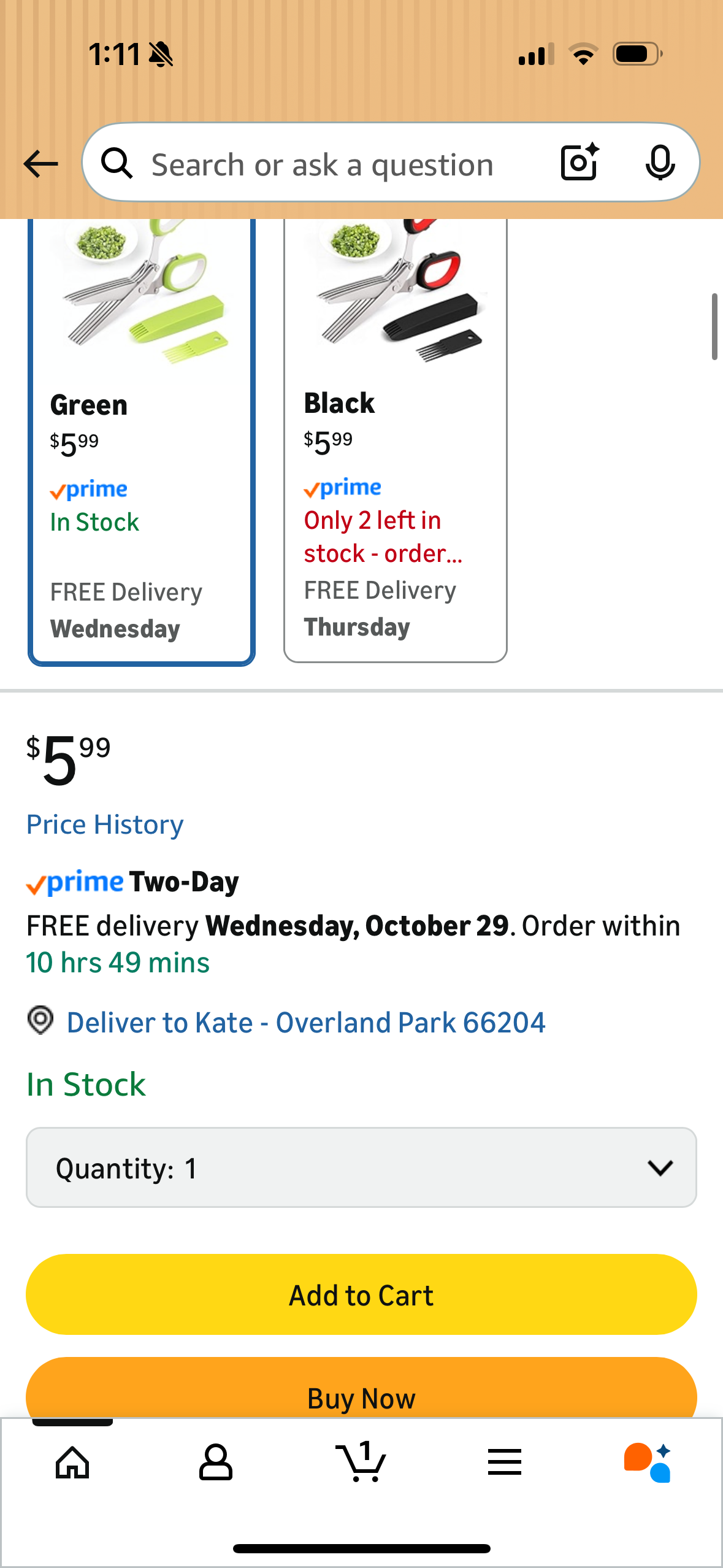Expand the Quantity dropdown
The height and width of the screenshot is (1568, 723).
pyautogui.click(x=361, y=1167)
